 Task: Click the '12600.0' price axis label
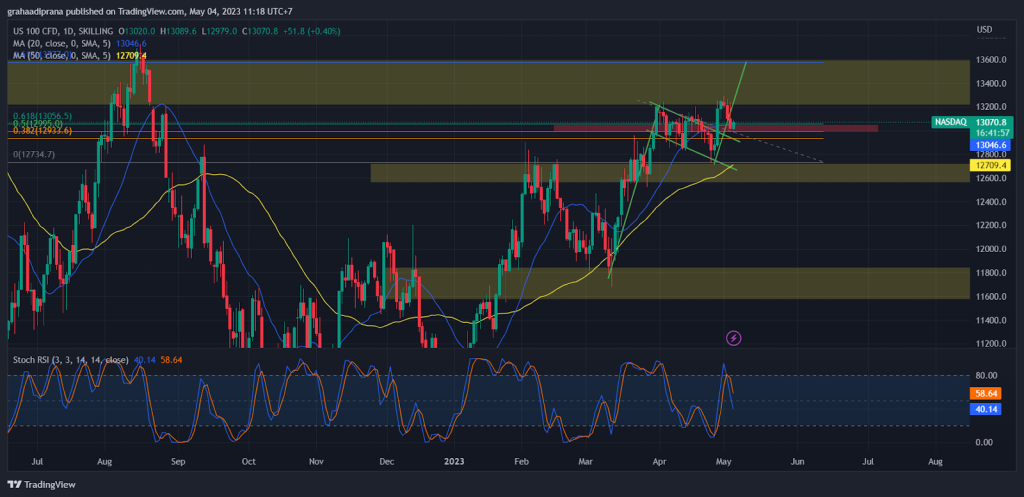[991, 178]
